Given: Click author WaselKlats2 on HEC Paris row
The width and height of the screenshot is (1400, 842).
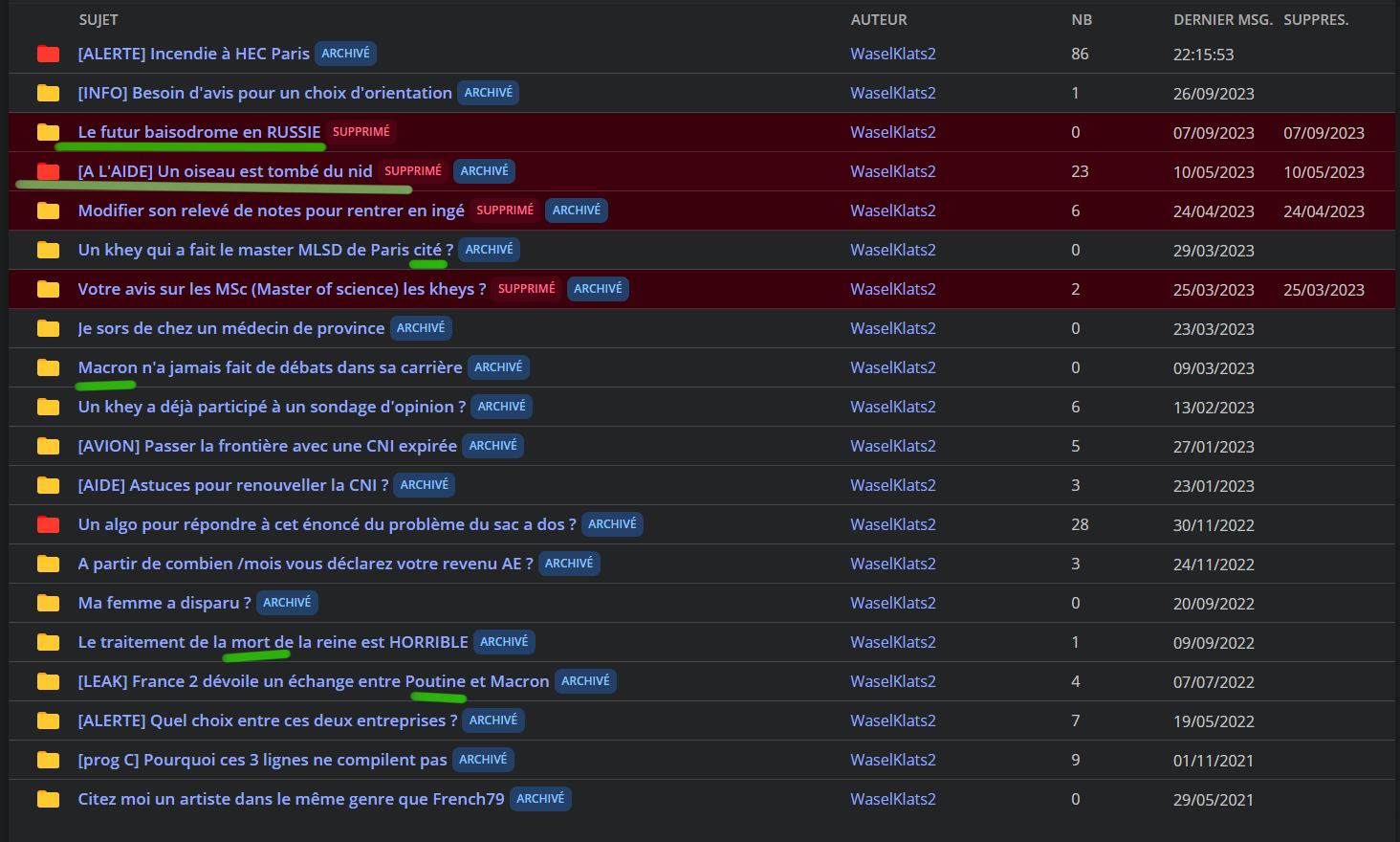Looking at the screenshot, I should click(x=892, y=55).
